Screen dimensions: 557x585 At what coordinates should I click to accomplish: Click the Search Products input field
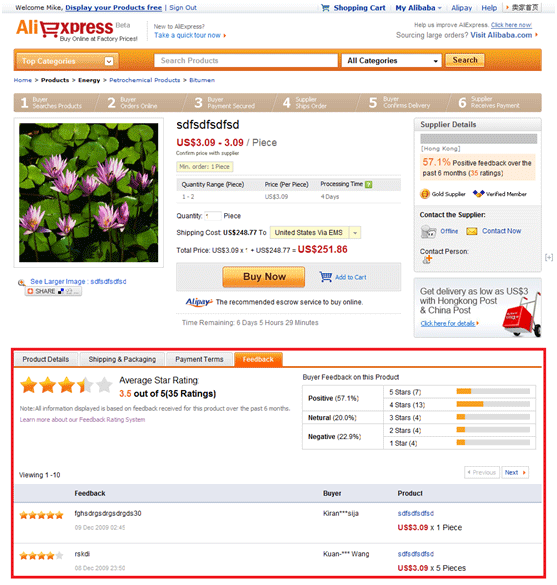(246, 60)
